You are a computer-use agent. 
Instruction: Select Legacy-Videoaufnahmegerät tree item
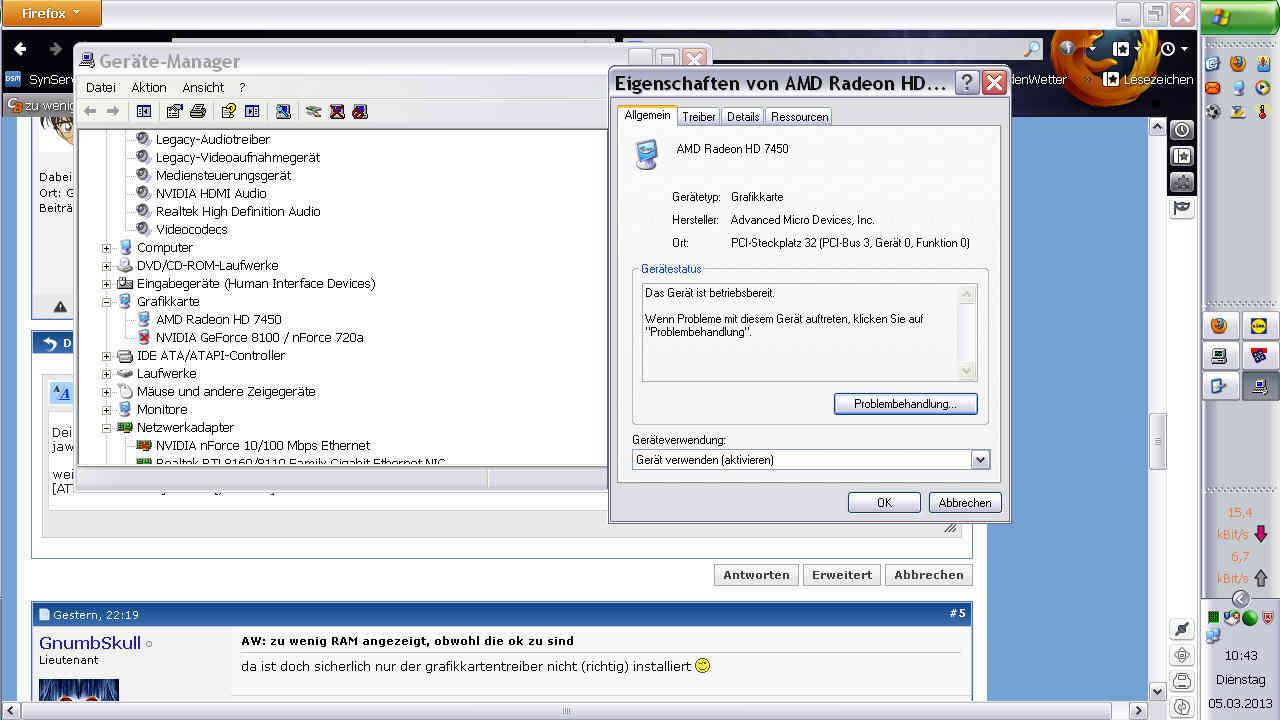click(237, 158)
